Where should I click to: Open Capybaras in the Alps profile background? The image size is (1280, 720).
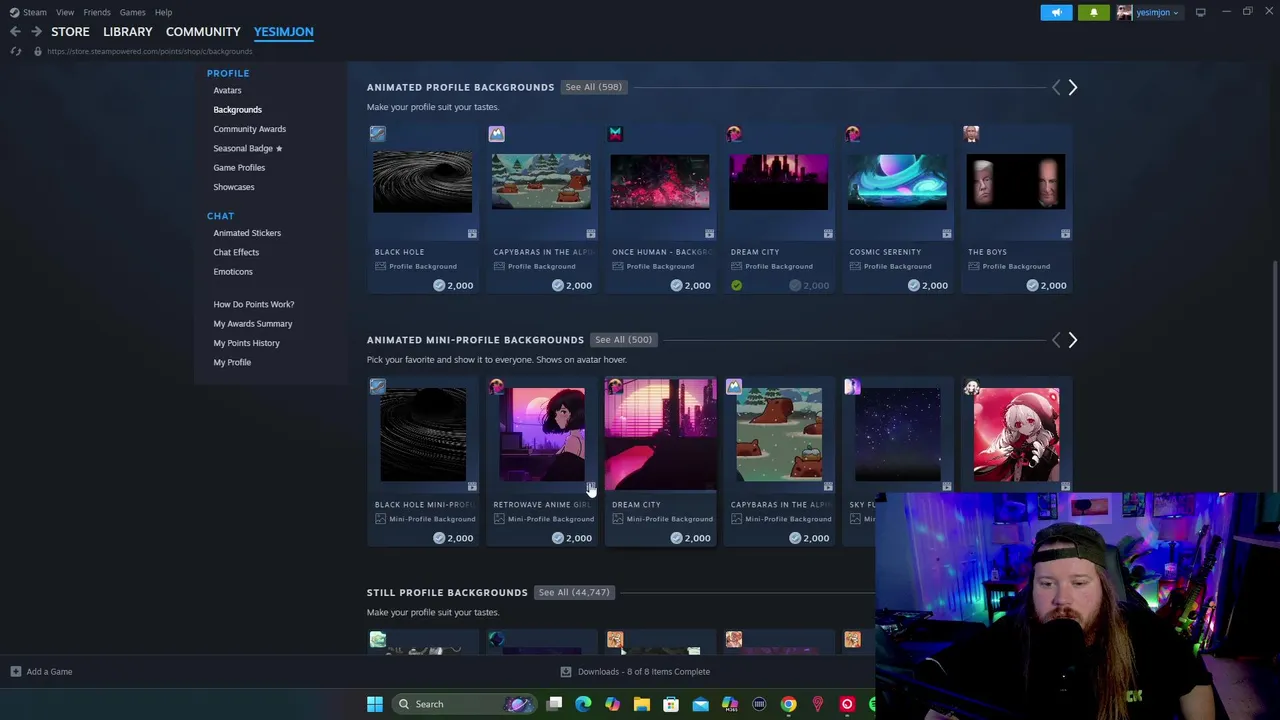pos(541,182)
